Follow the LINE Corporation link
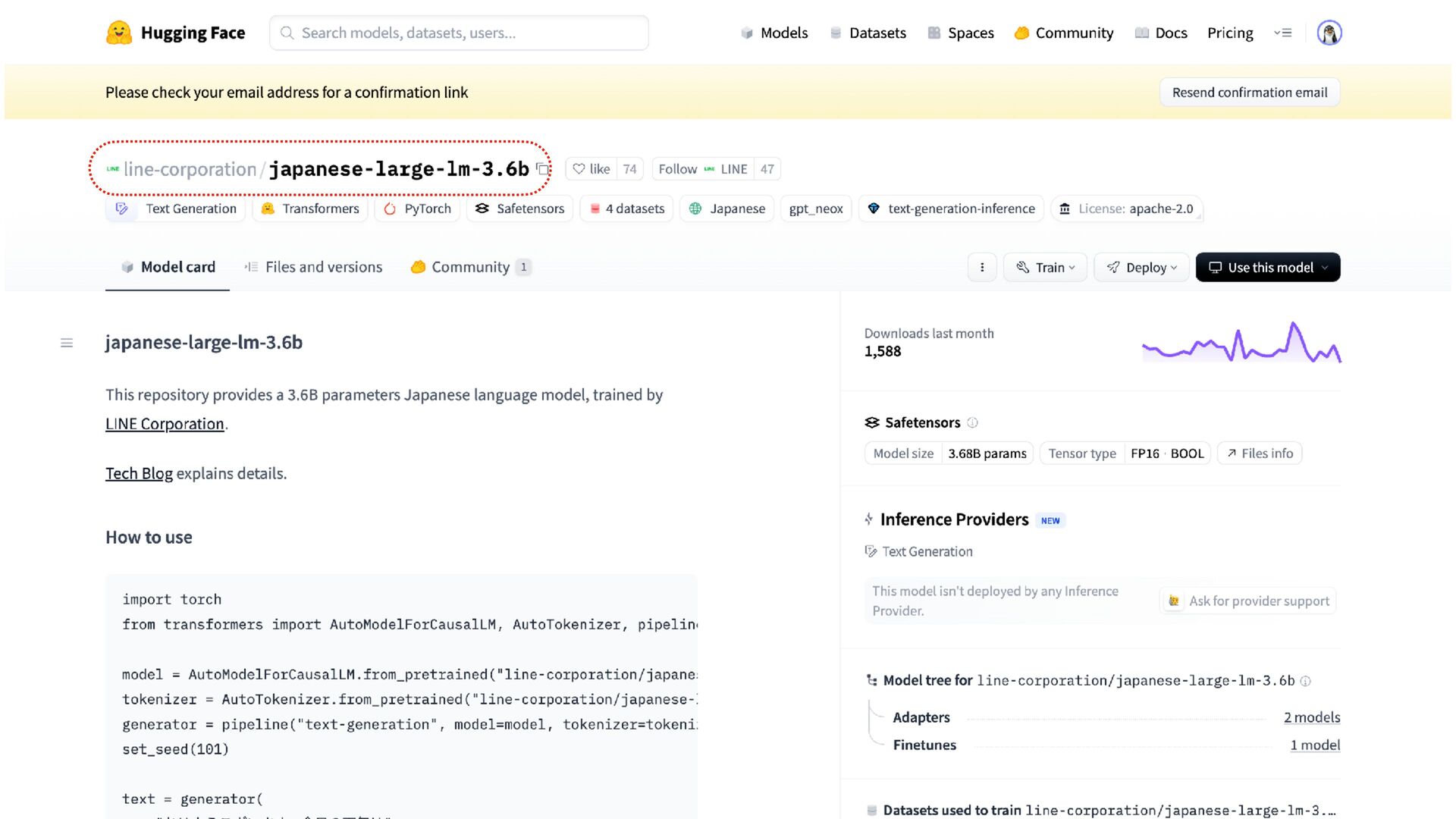Viewport: 1456px width, 819px height. click(165, 424)
